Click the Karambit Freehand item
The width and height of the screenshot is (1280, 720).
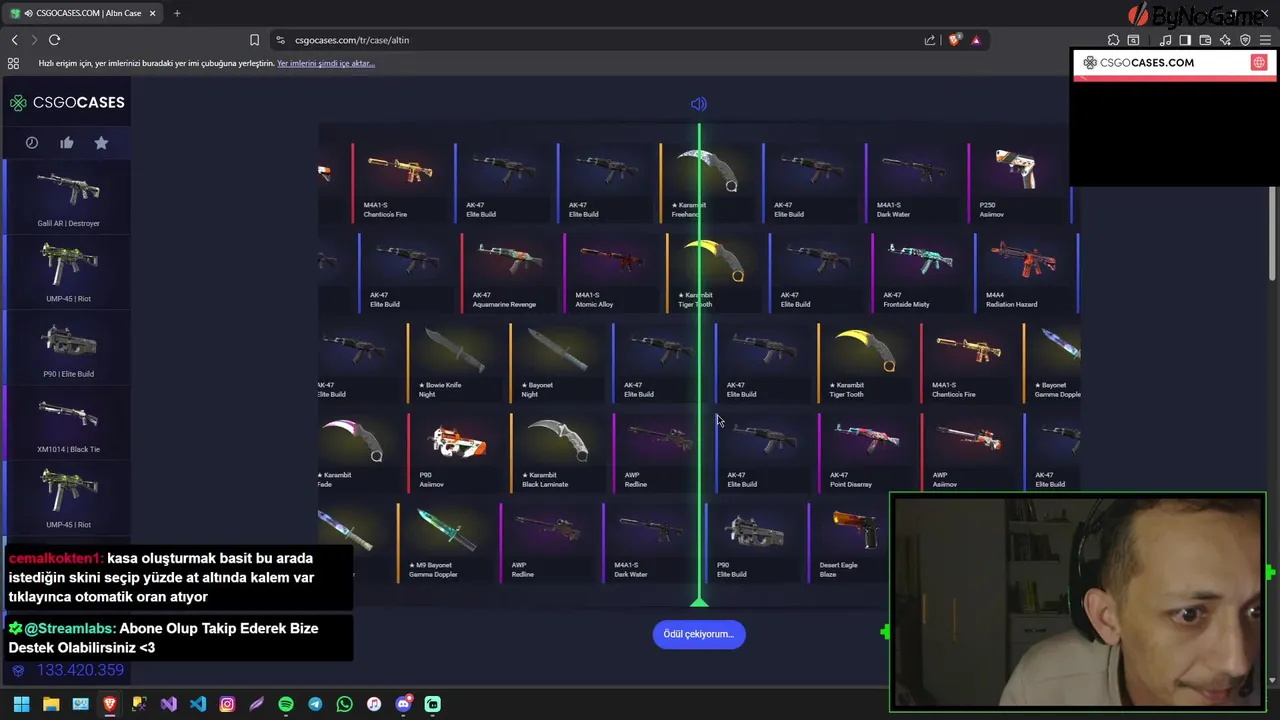click(x=710, y=183)
